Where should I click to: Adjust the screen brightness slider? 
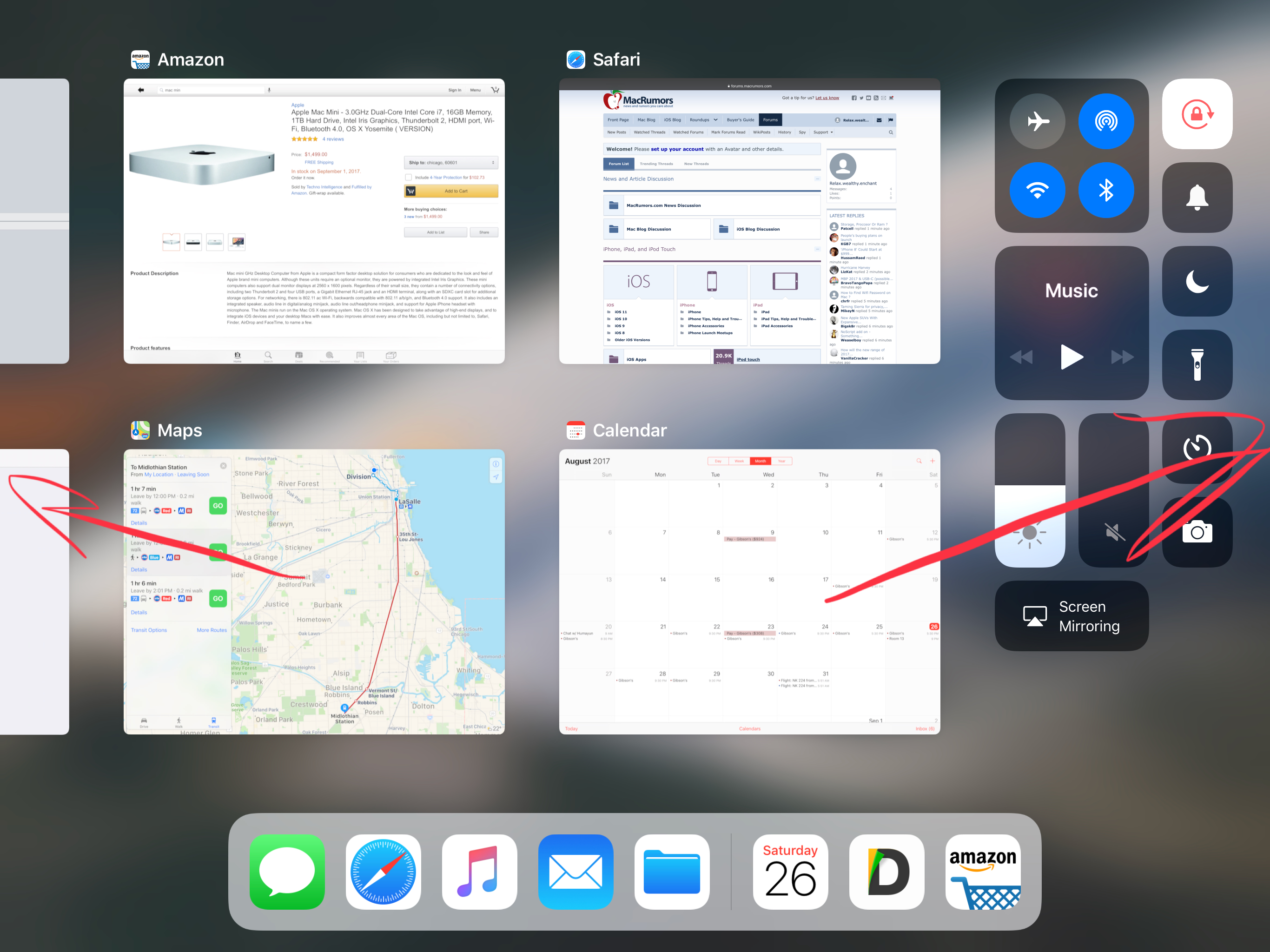[x=1030, y=490]
